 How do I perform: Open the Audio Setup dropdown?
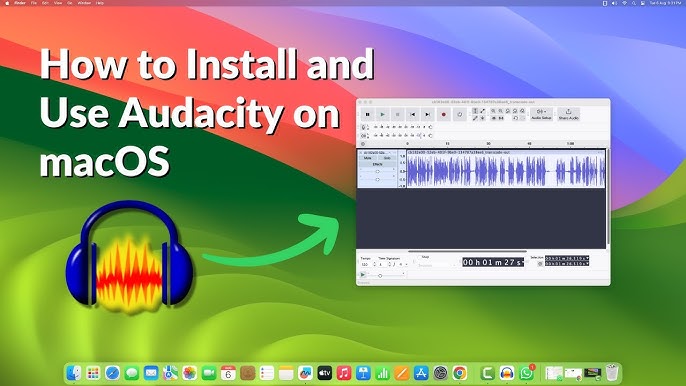click(x=542, y=115)
